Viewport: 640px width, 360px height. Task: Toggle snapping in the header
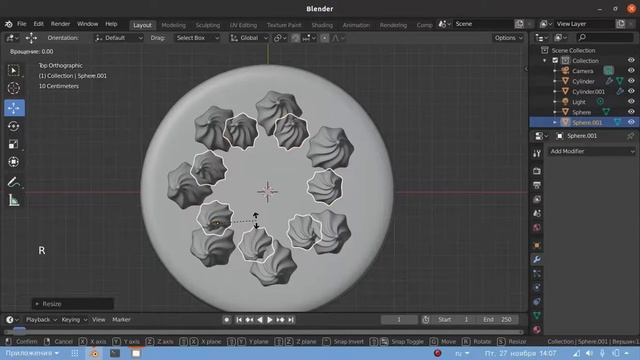coord(295,38)
